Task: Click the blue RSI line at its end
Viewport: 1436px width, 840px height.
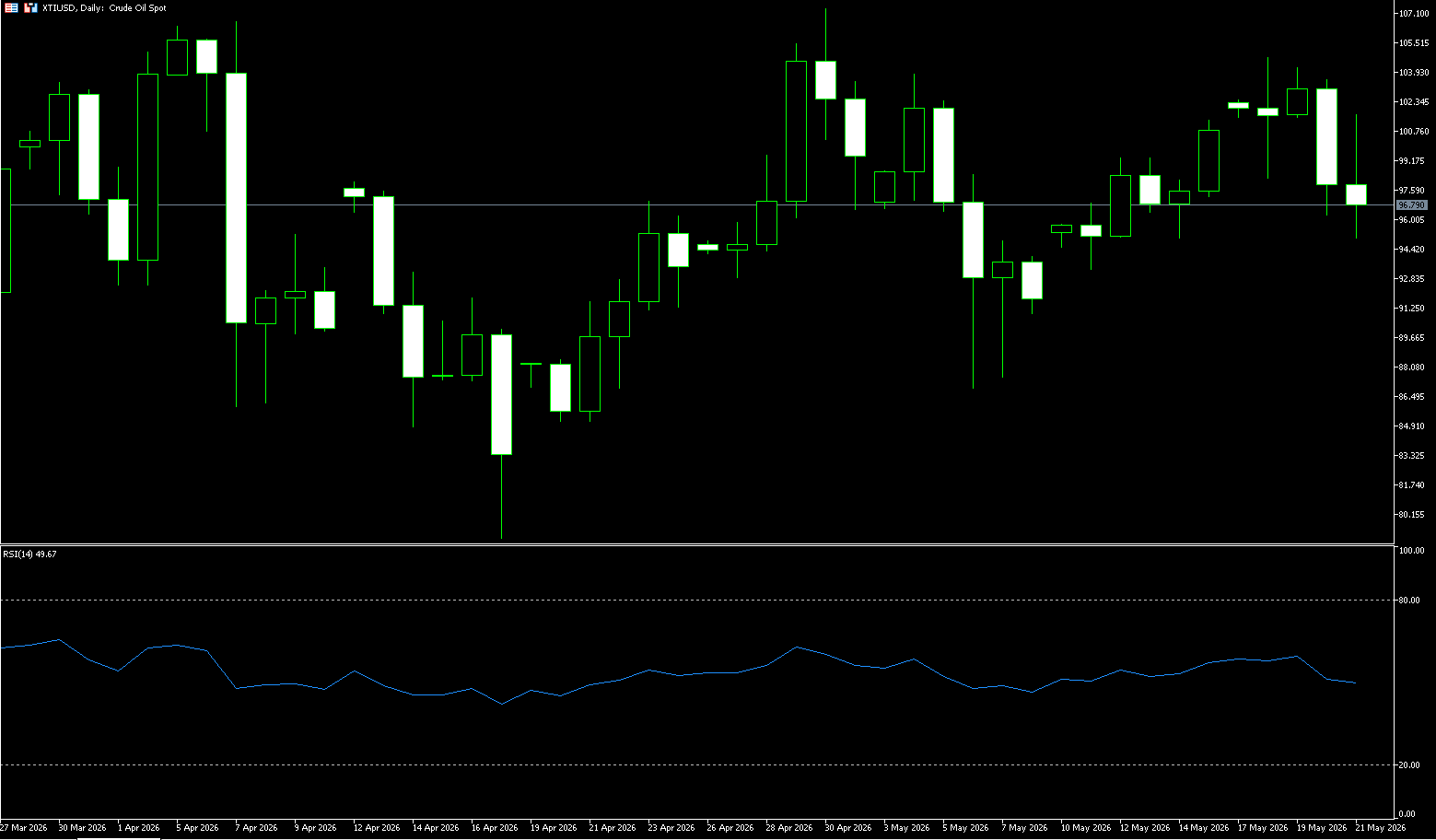Action: pyautogui.click(x=1355, y=682)
